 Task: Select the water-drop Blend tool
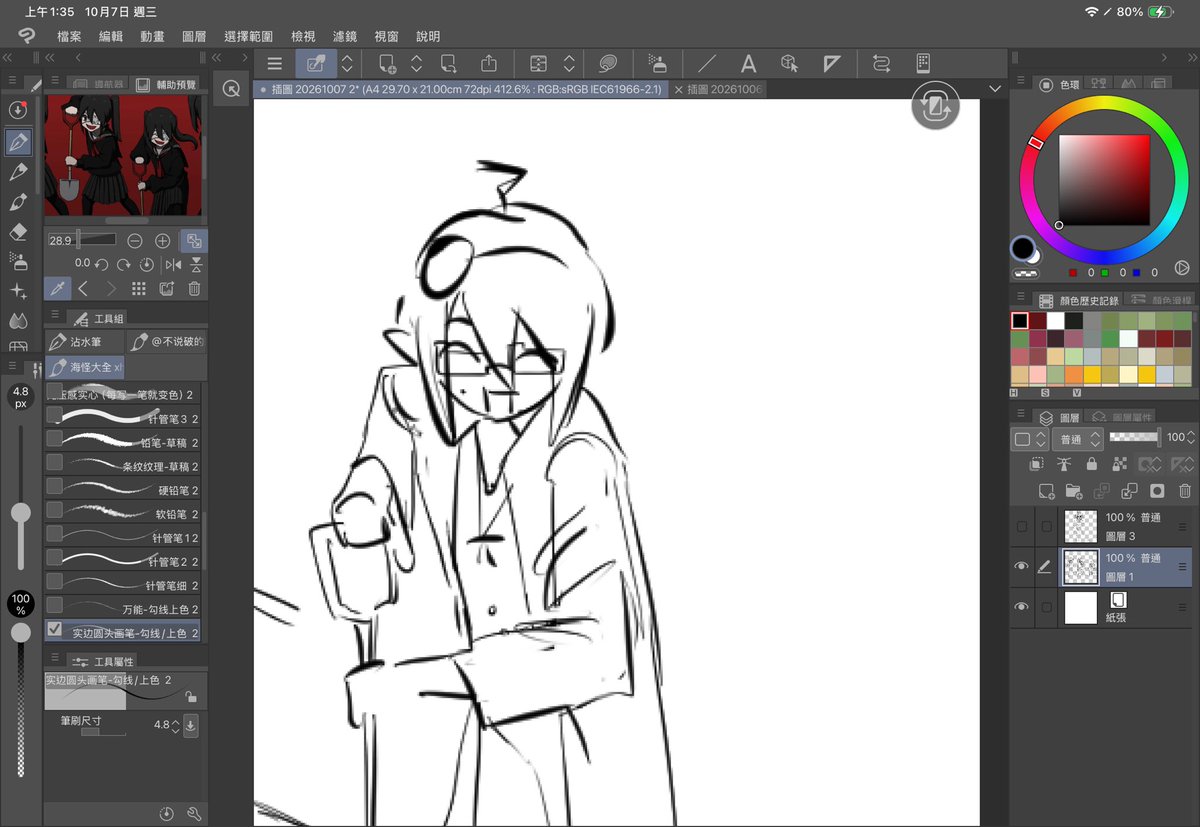click(x=18, y=321)
